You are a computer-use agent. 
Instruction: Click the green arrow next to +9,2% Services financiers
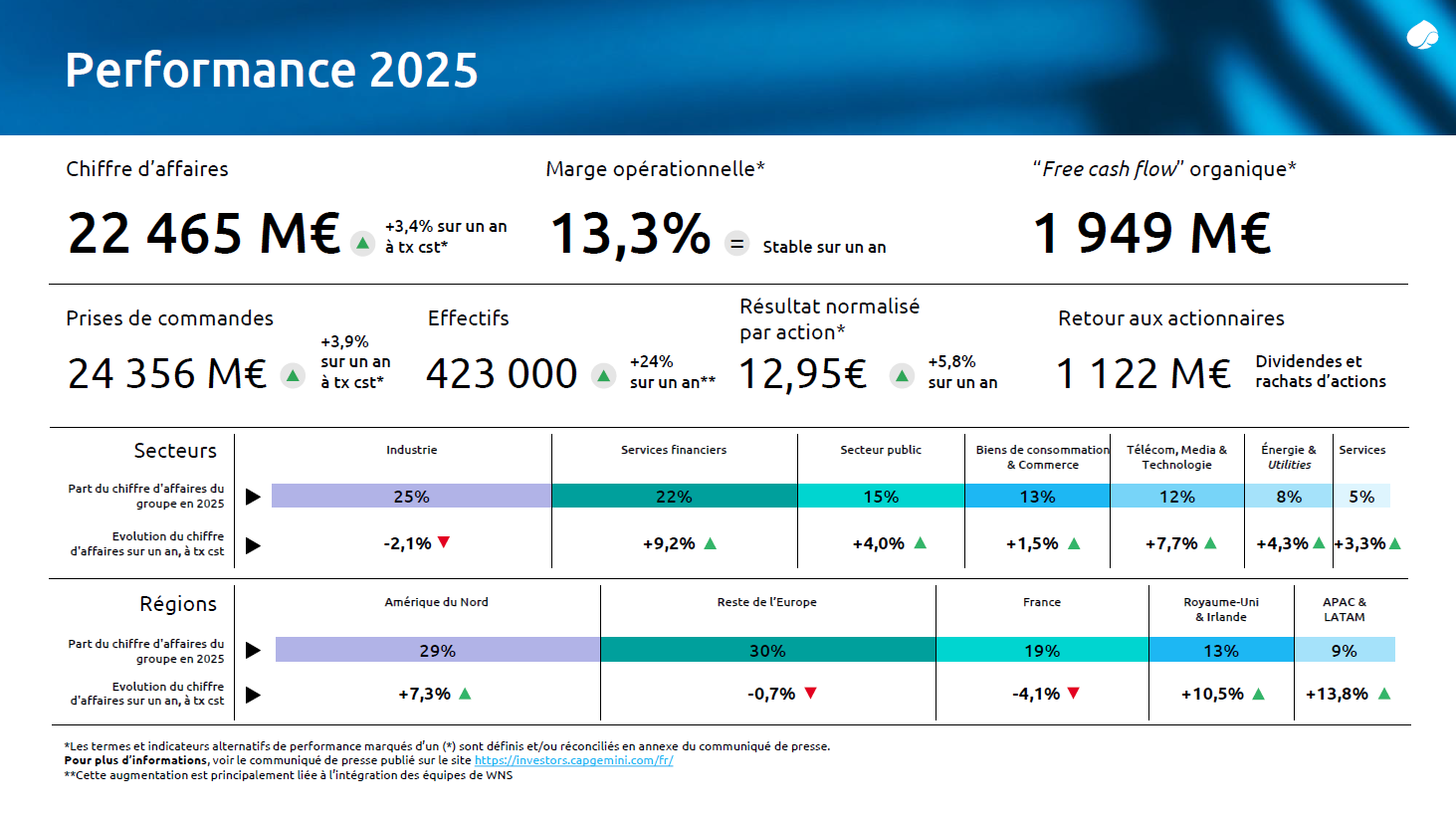tap(711, 542)
